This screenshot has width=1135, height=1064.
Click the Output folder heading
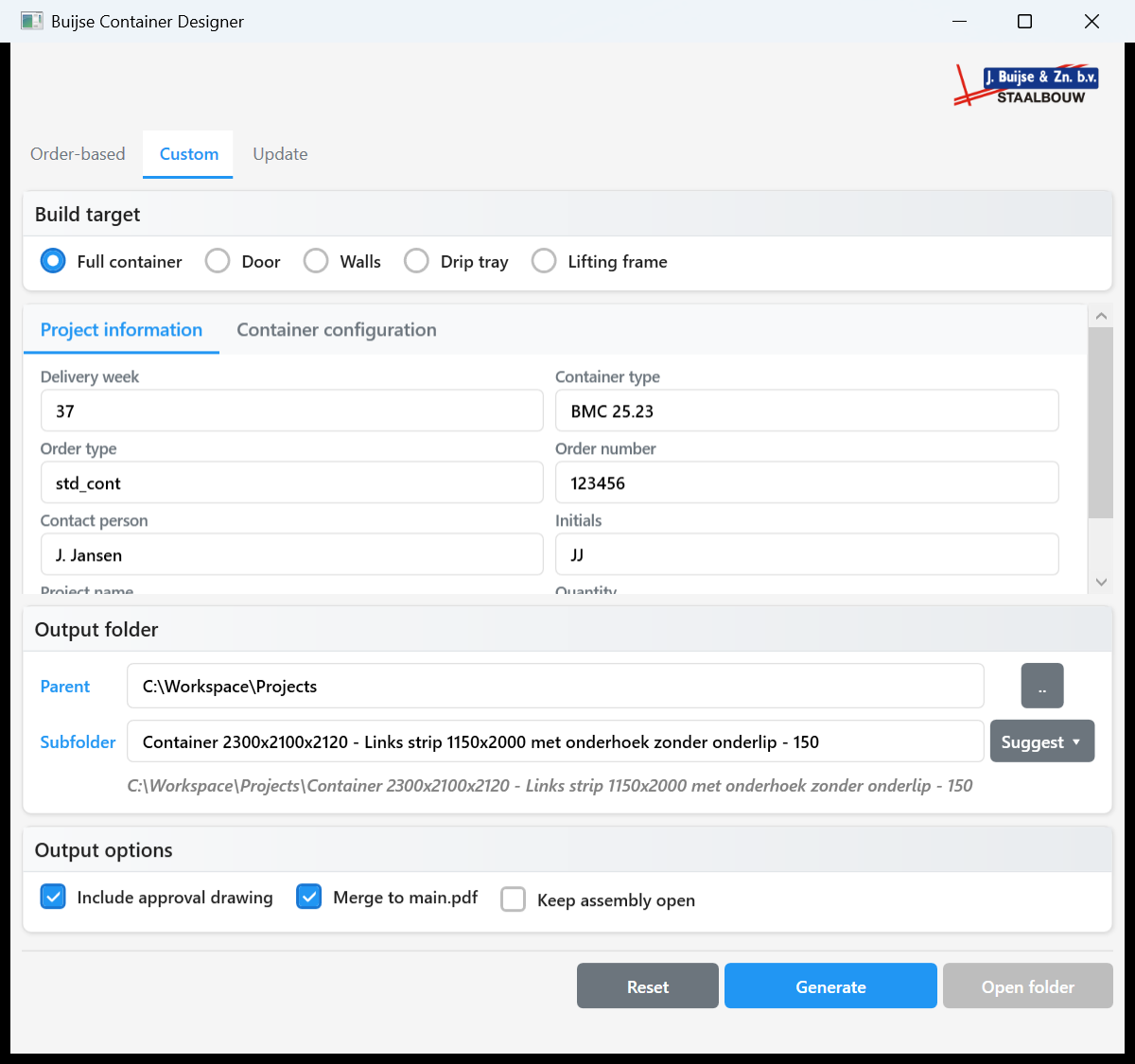[96, 630]
